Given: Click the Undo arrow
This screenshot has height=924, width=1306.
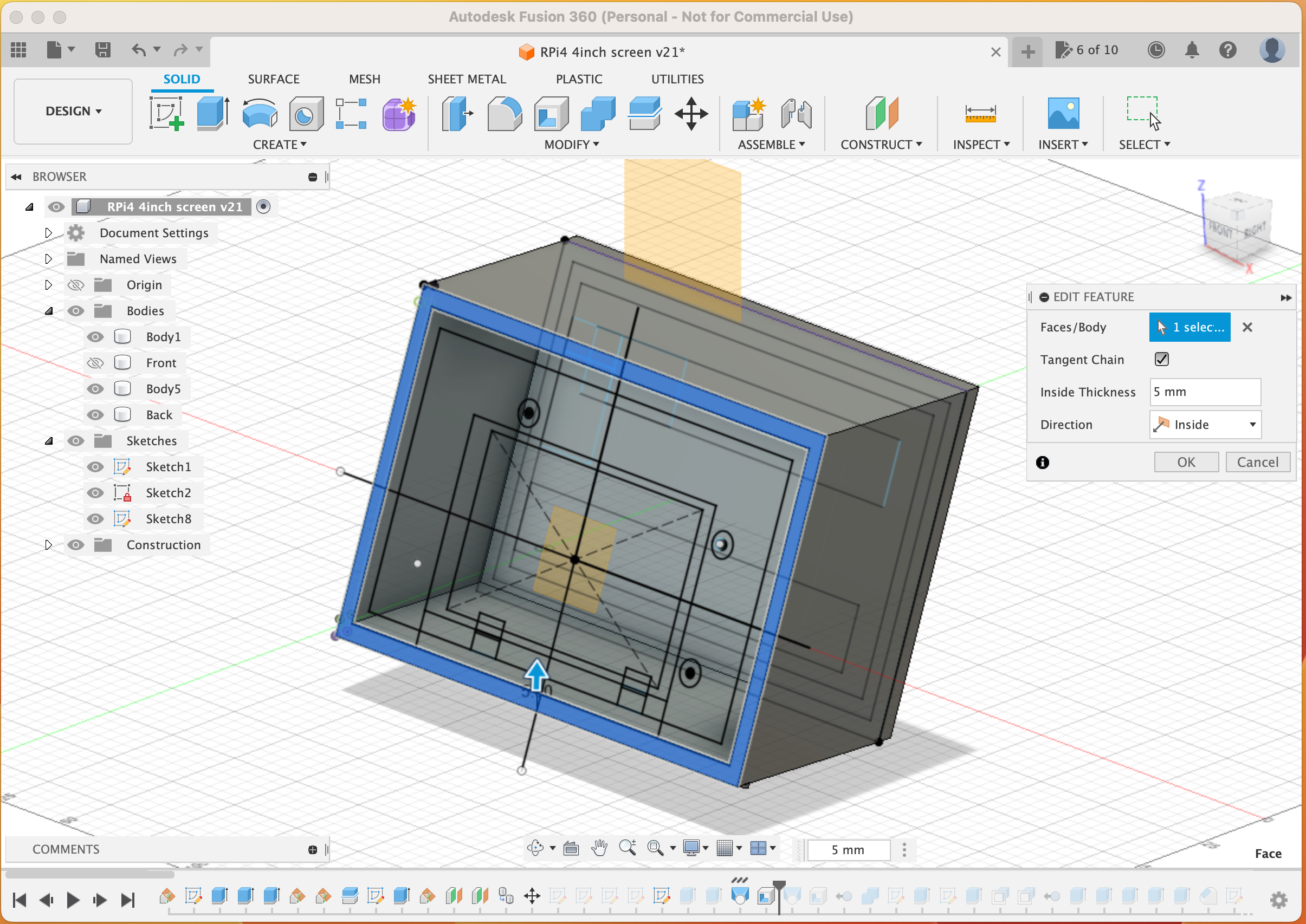Looking at the screenshot, I should [x=139, y=50].
